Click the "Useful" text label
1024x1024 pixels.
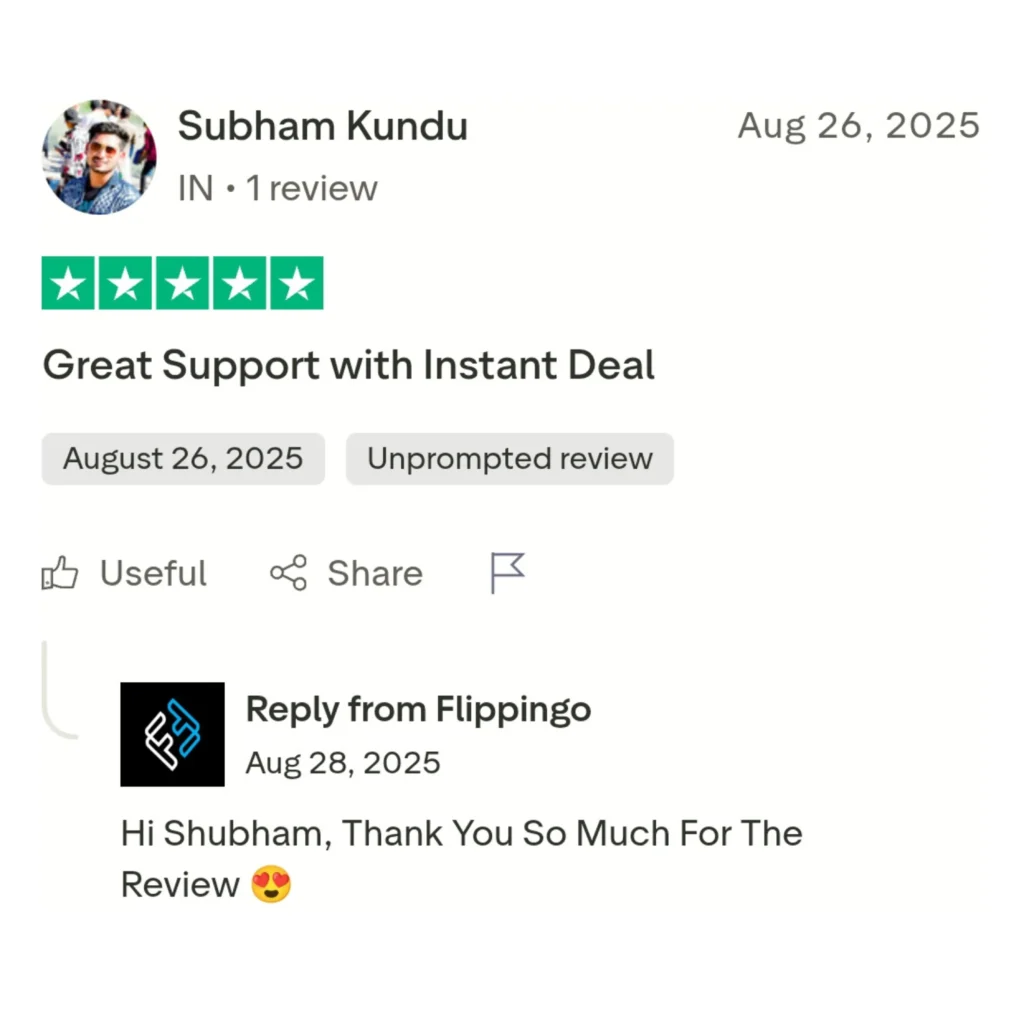coord(153,574)
